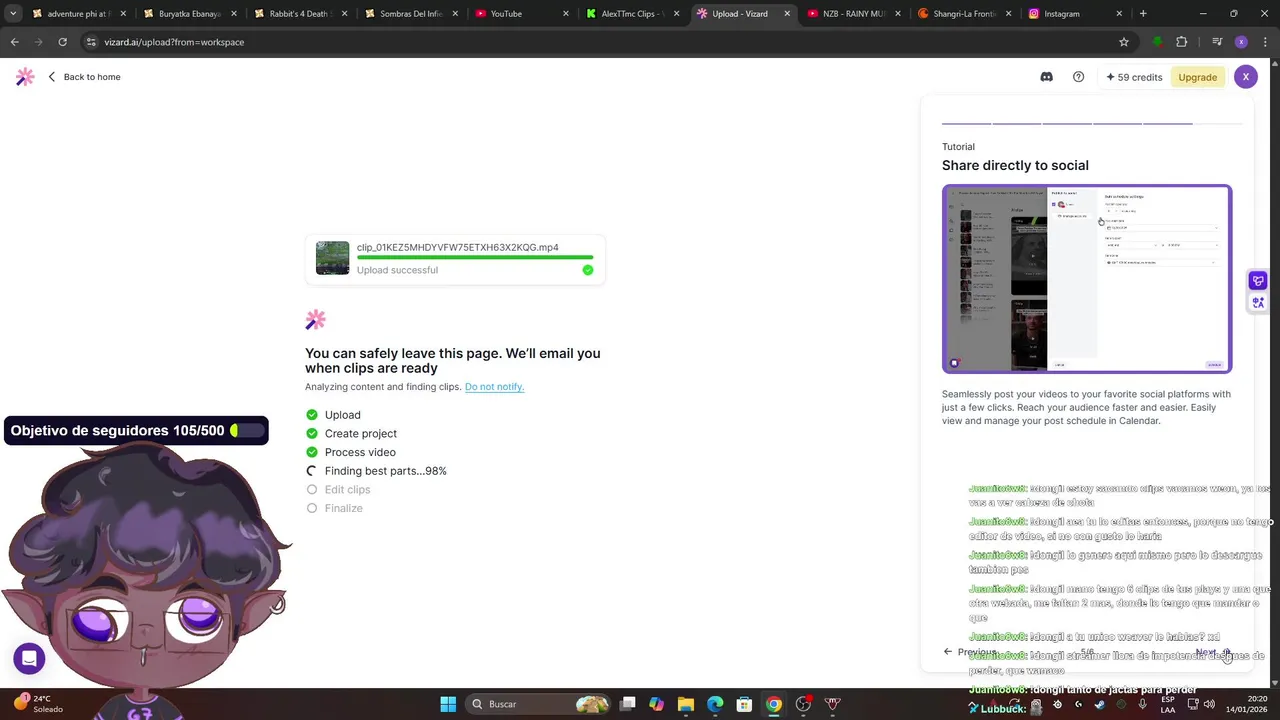Open Microsoft Store from the taskbar
Viewport: 1280px width, 720px height.
(x=744, y=704)
